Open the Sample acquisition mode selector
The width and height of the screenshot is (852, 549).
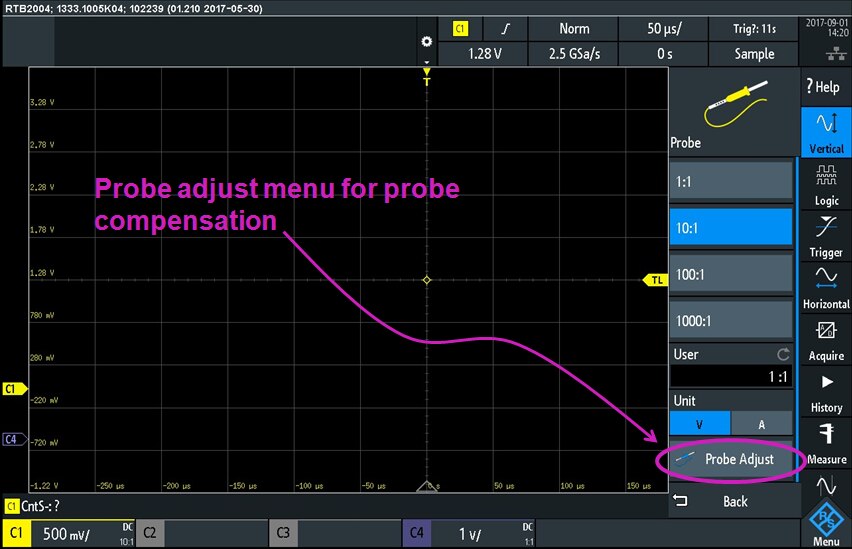tap(754, 54)
